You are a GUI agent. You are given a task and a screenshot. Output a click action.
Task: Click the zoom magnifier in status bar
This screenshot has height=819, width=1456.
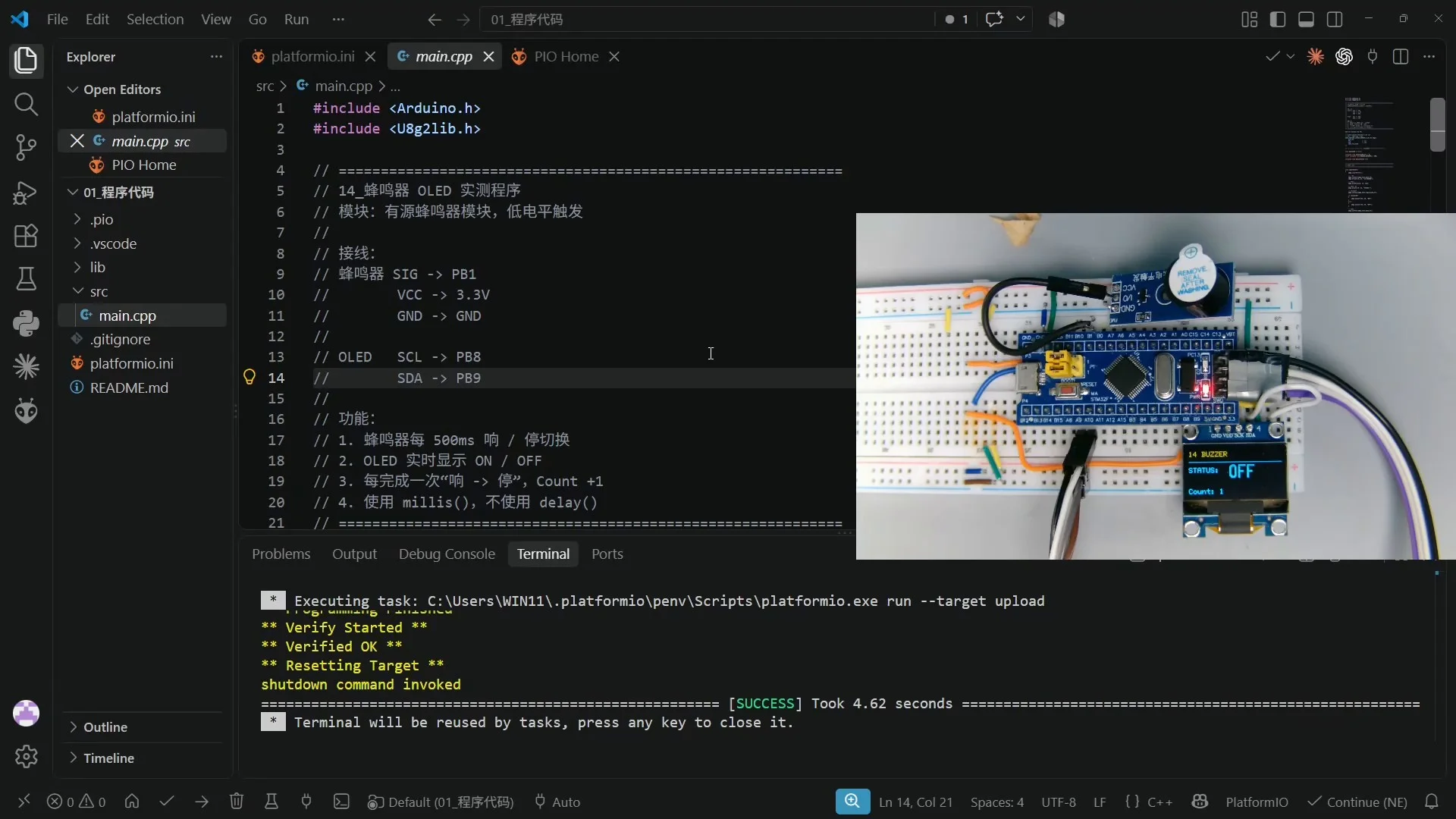click(852, 802)
